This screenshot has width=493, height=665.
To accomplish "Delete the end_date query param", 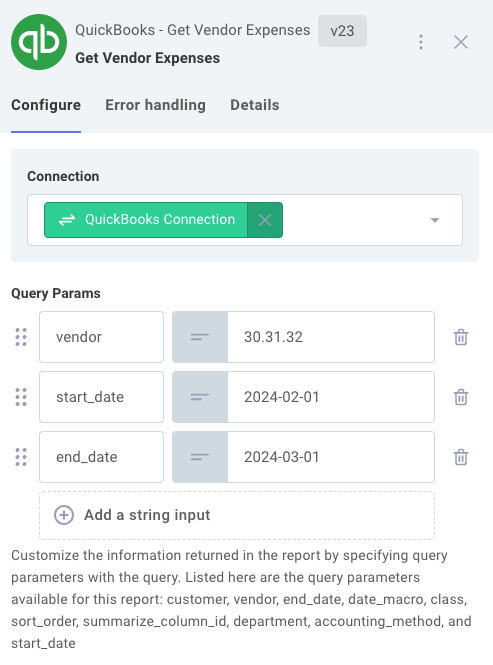I will 461,457.
